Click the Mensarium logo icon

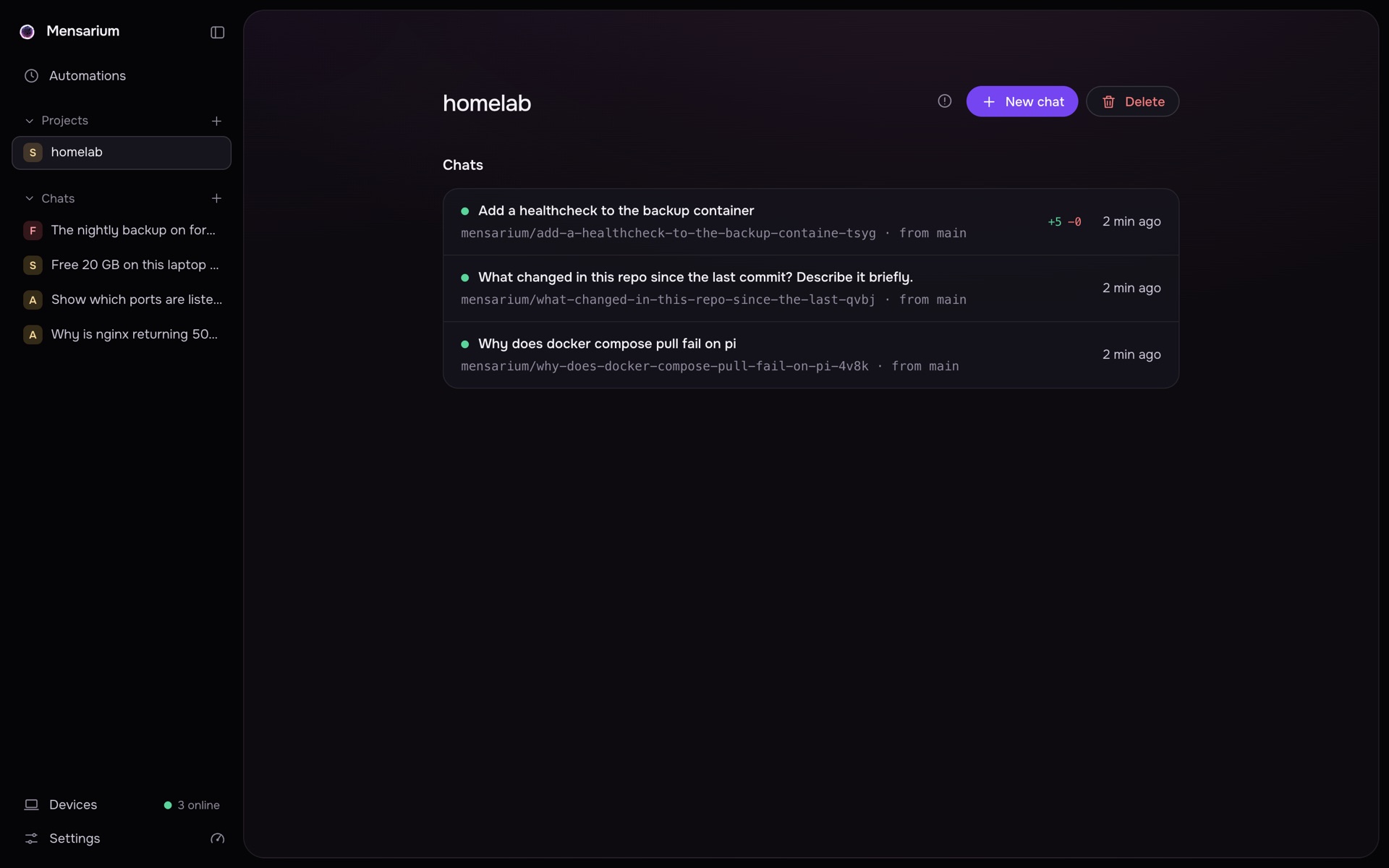click(27, 32)
